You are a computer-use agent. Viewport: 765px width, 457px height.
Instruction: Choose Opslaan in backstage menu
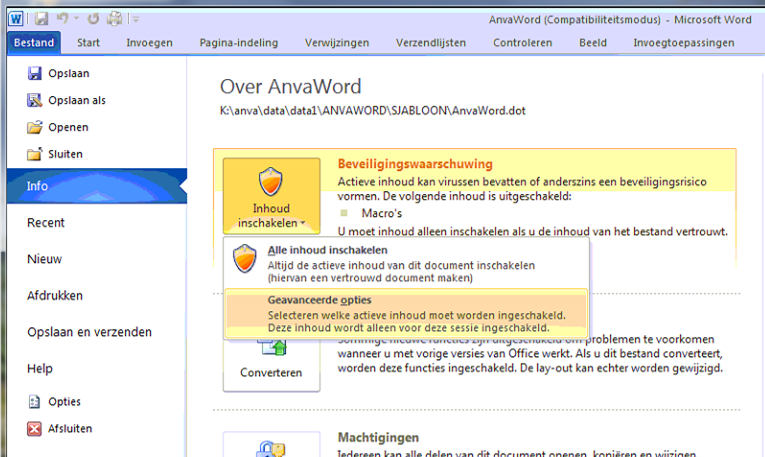click(x=68, y=74)
